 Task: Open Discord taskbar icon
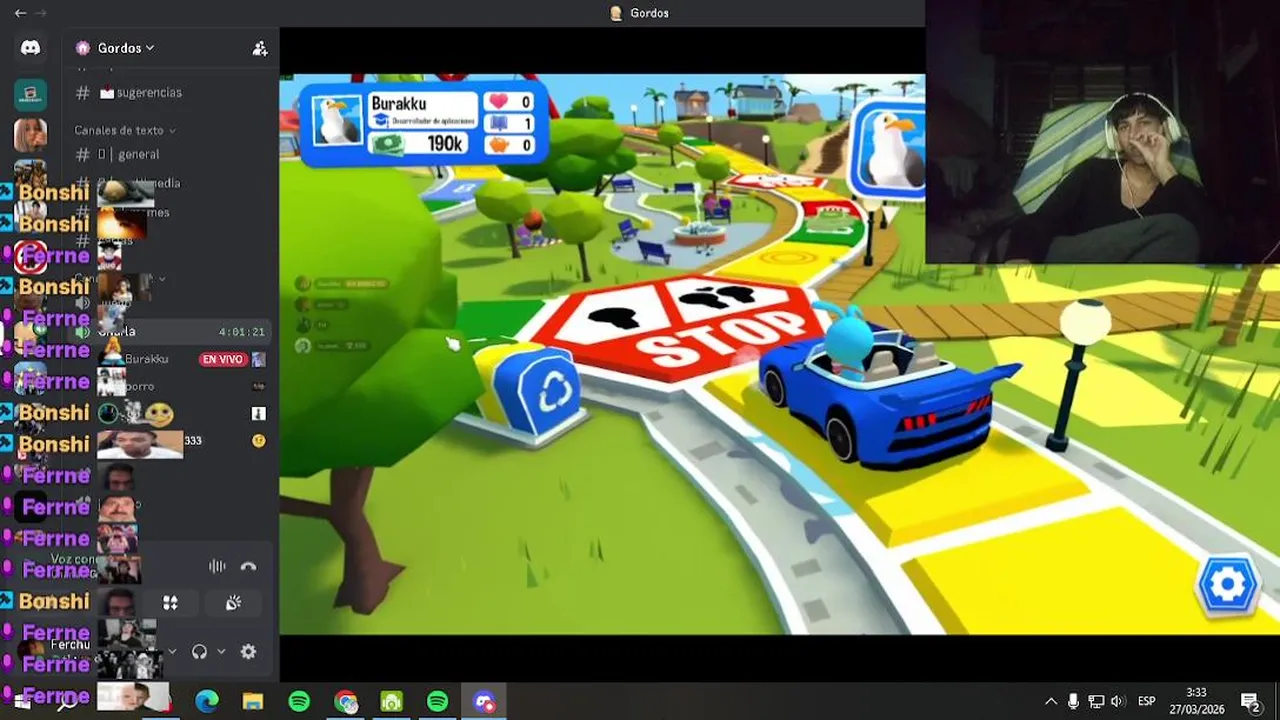tap(484, 702)
